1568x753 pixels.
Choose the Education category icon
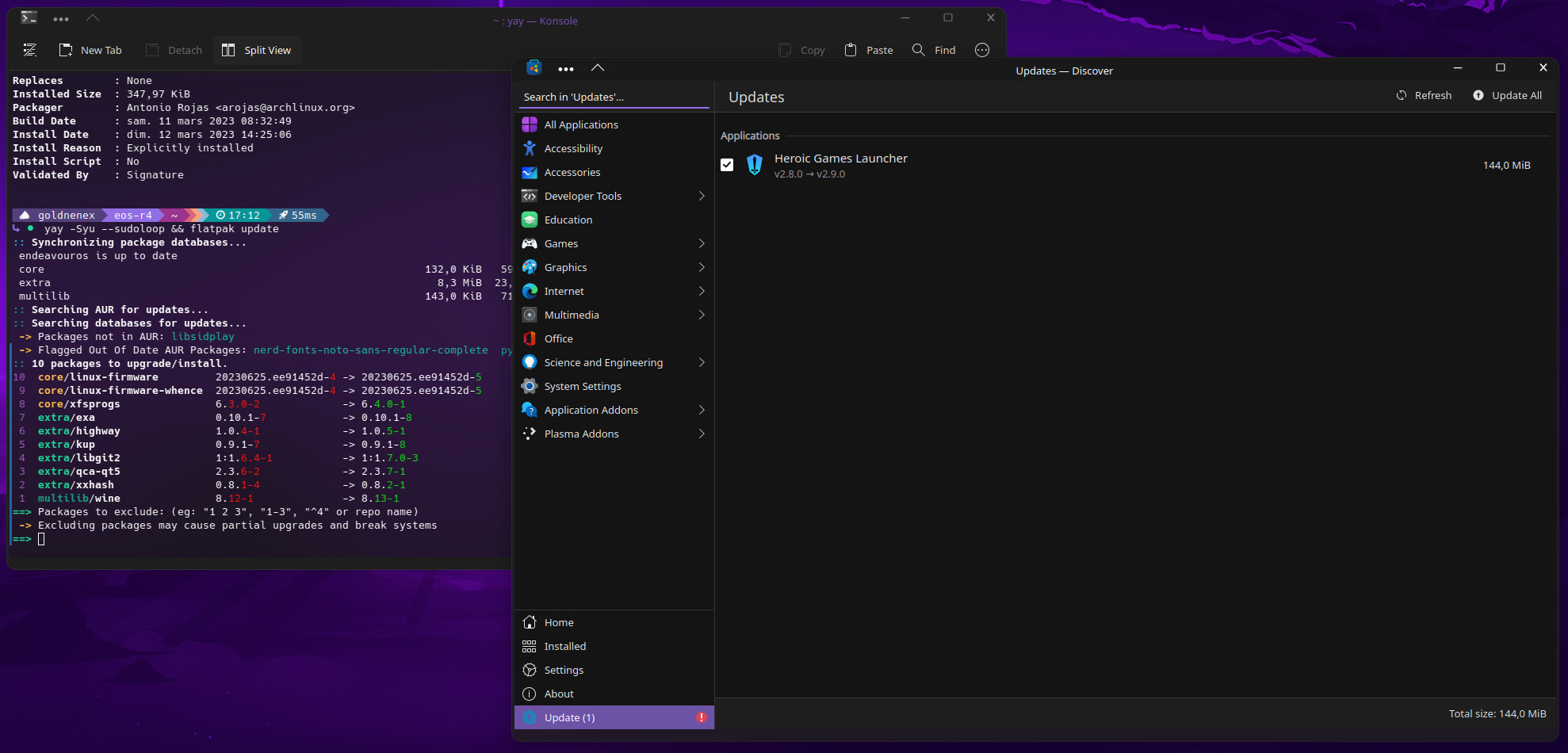530,220
